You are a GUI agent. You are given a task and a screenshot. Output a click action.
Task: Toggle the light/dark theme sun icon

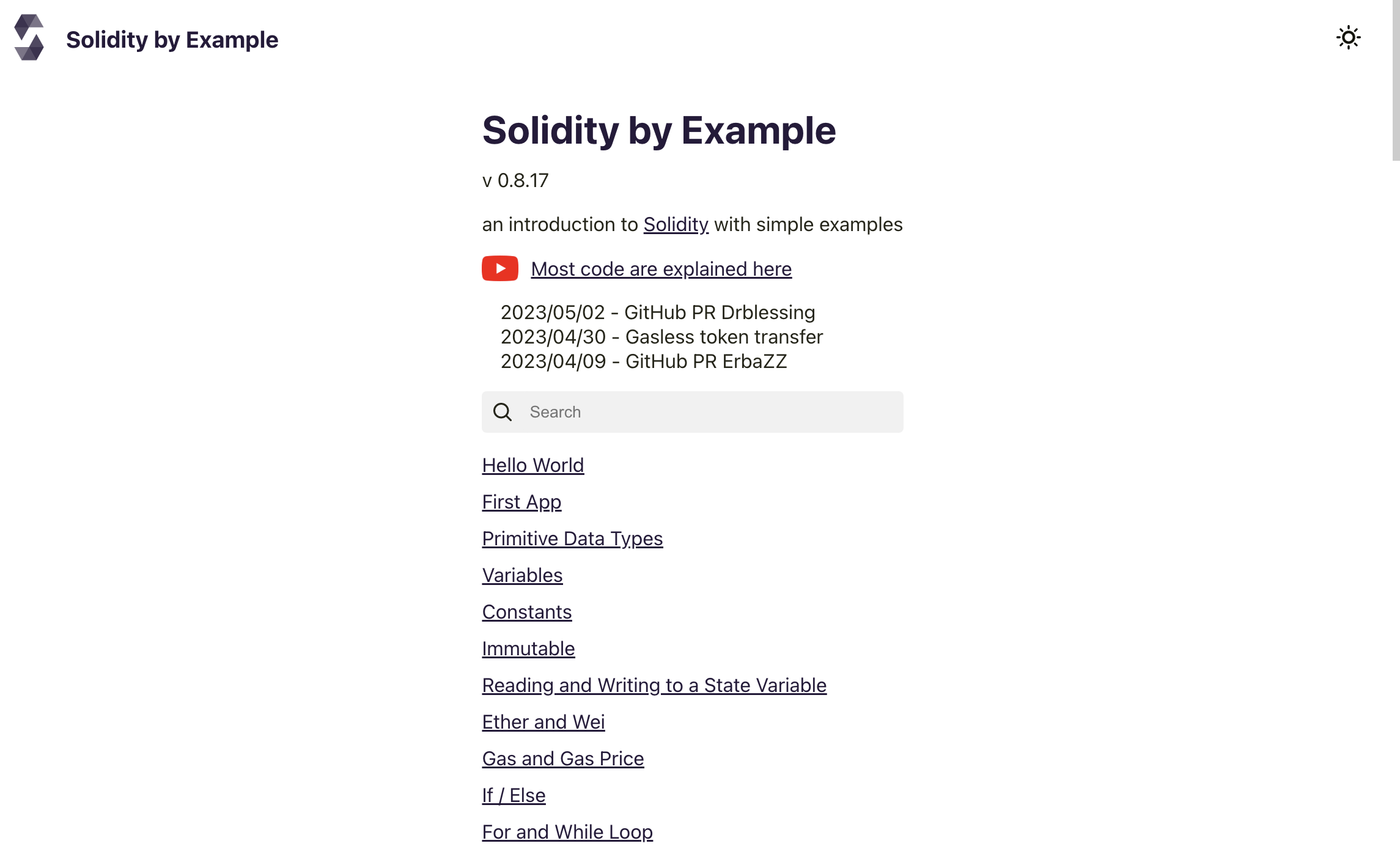[x=1347, y=38]
